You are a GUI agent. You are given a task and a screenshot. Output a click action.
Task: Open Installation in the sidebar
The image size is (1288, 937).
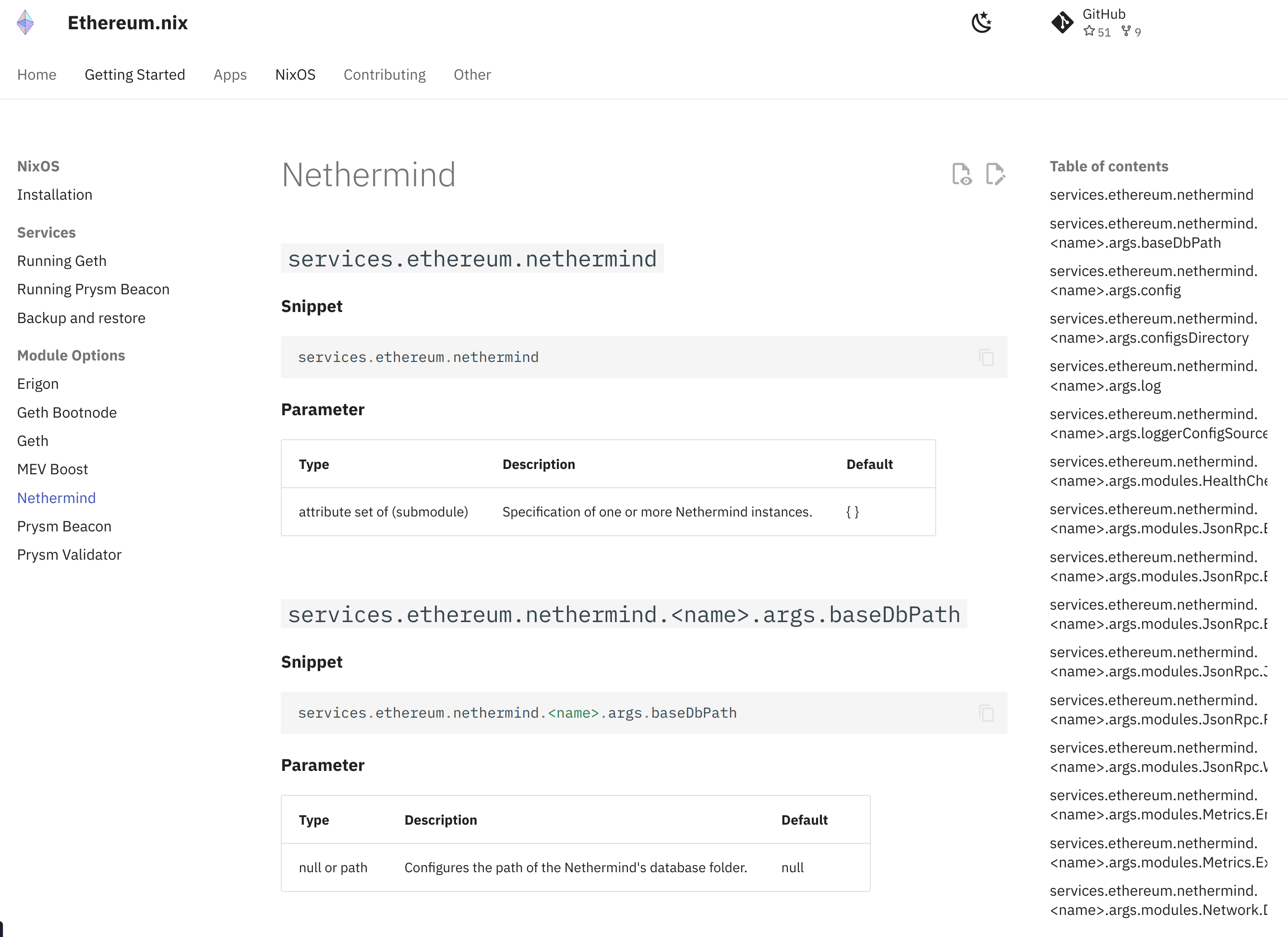coord(55,195)
